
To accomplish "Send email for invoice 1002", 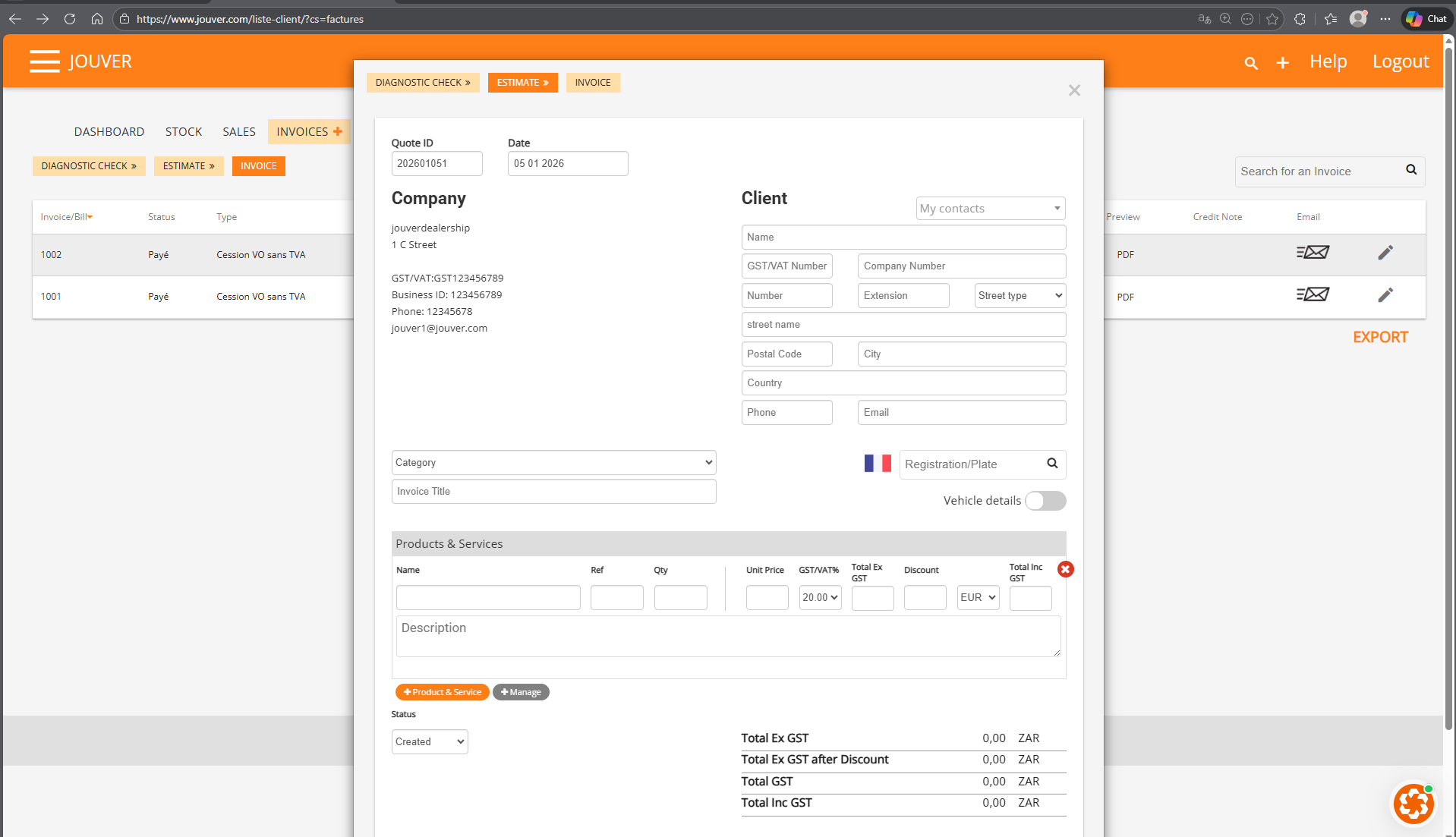I will [x=1313, y=252].
